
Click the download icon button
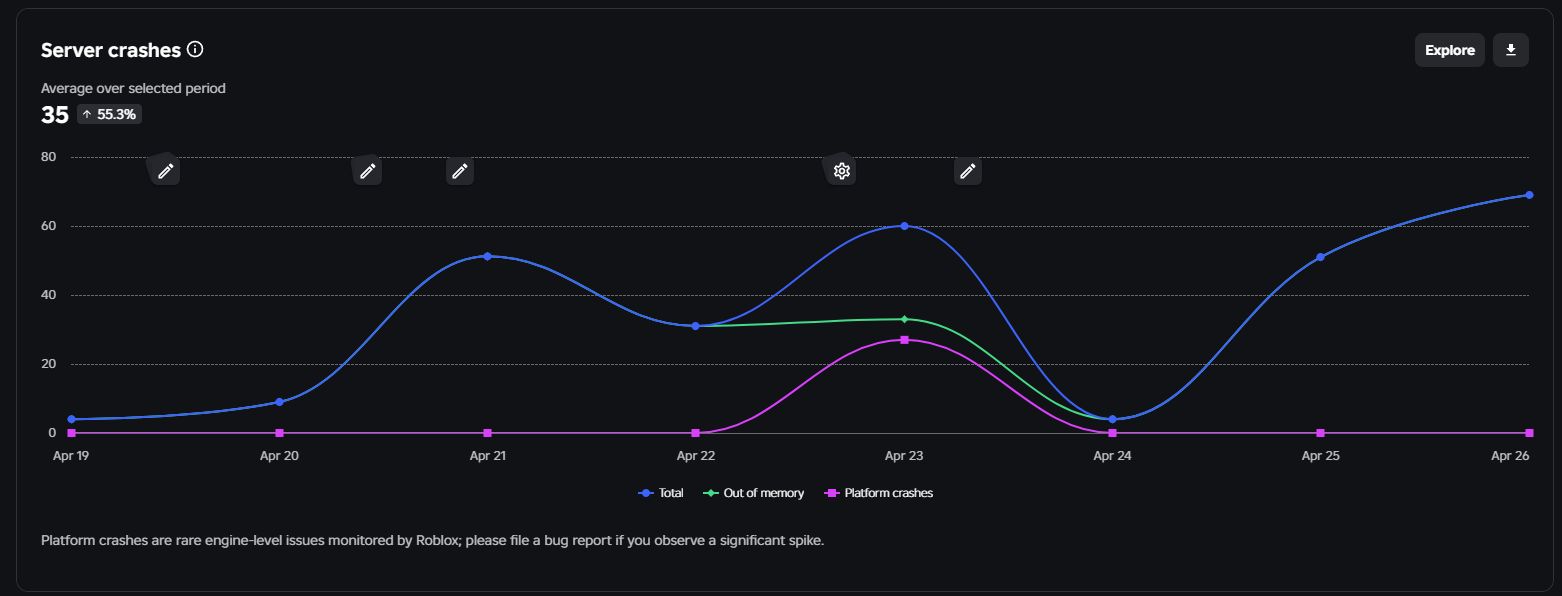(1510, 50)
